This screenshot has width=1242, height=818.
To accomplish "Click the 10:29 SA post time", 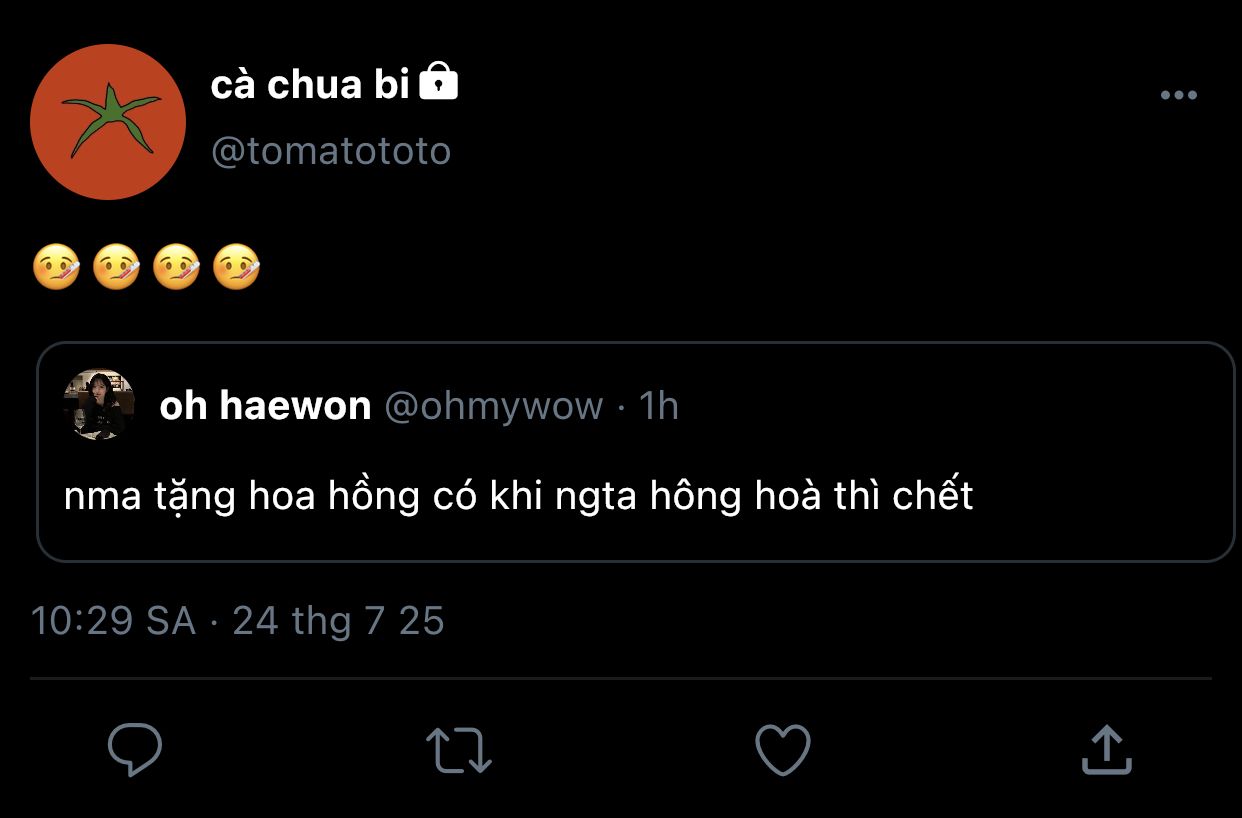I will point(113,621).
